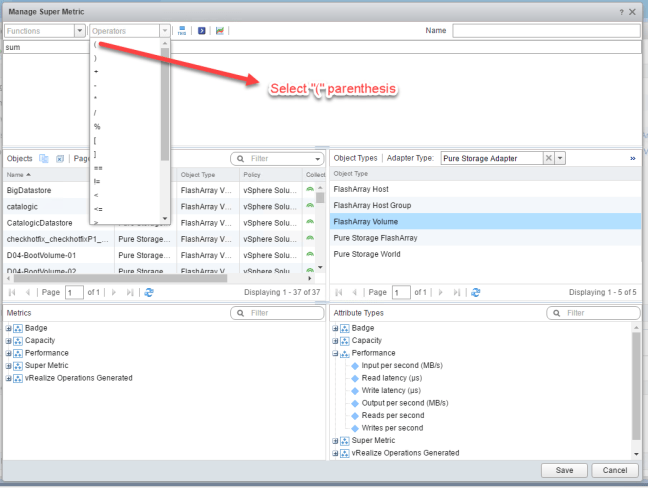Expand Badge node in Attribute Types
This screenshot has width=648, height=488.
[335, 327]
